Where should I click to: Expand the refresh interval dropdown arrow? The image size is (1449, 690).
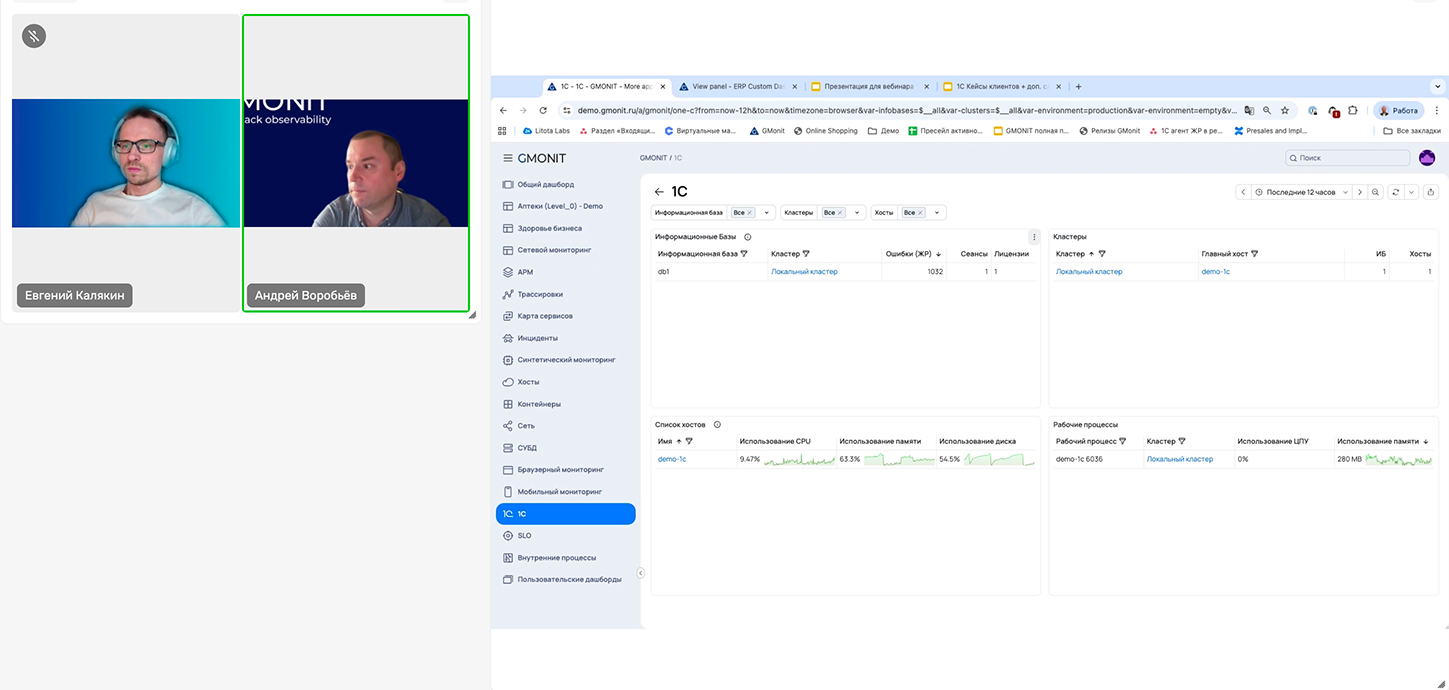coord(1411,192)
